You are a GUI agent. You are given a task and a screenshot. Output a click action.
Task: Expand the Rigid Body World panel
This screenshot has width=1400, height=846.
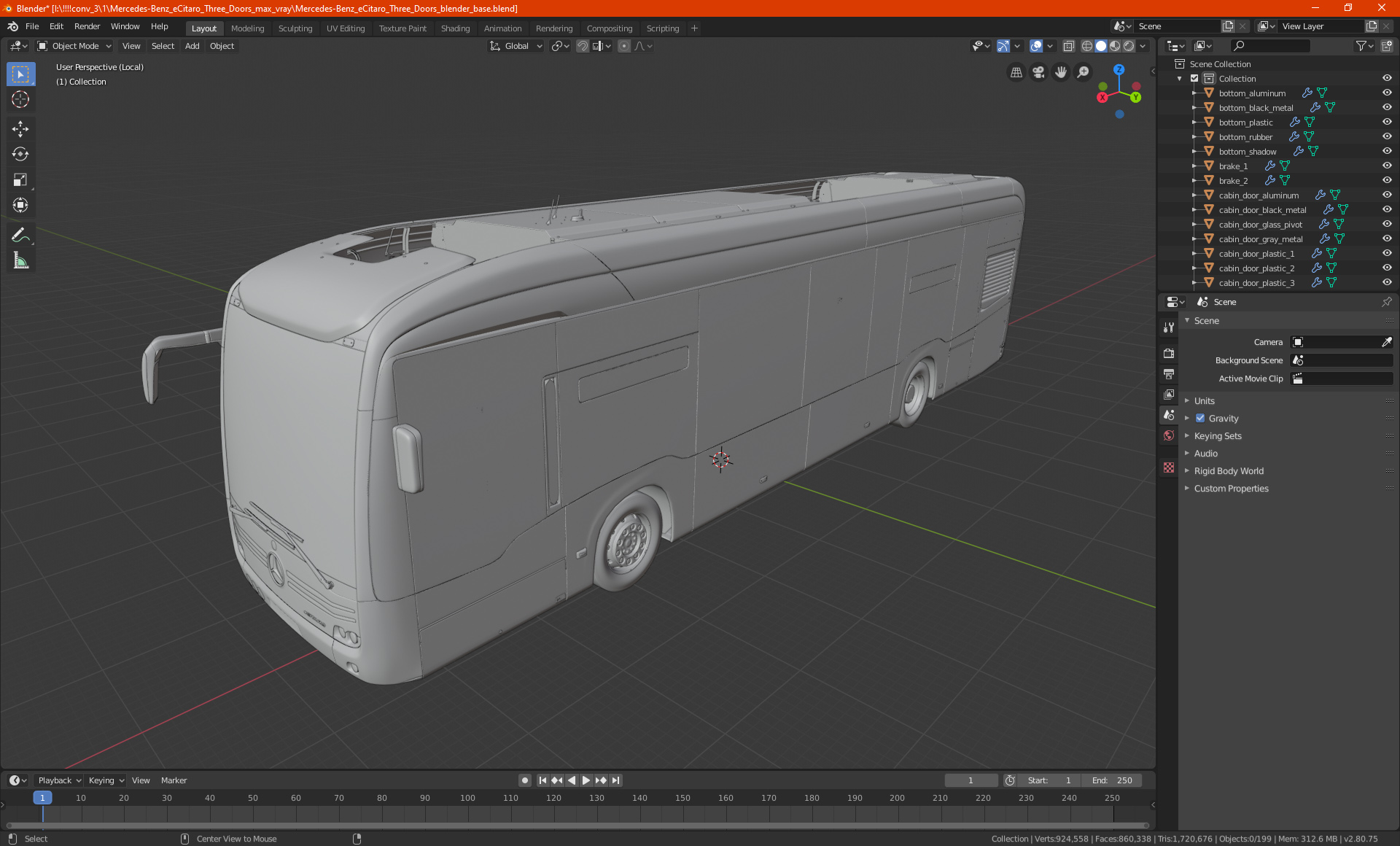pos(1229,470)
